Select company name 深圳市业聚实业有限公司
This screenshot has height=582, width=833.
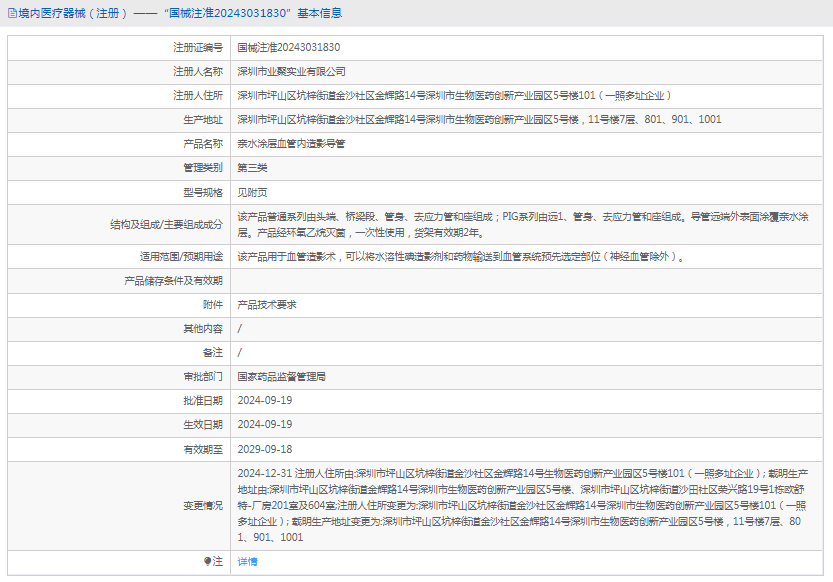pos(291,72)
